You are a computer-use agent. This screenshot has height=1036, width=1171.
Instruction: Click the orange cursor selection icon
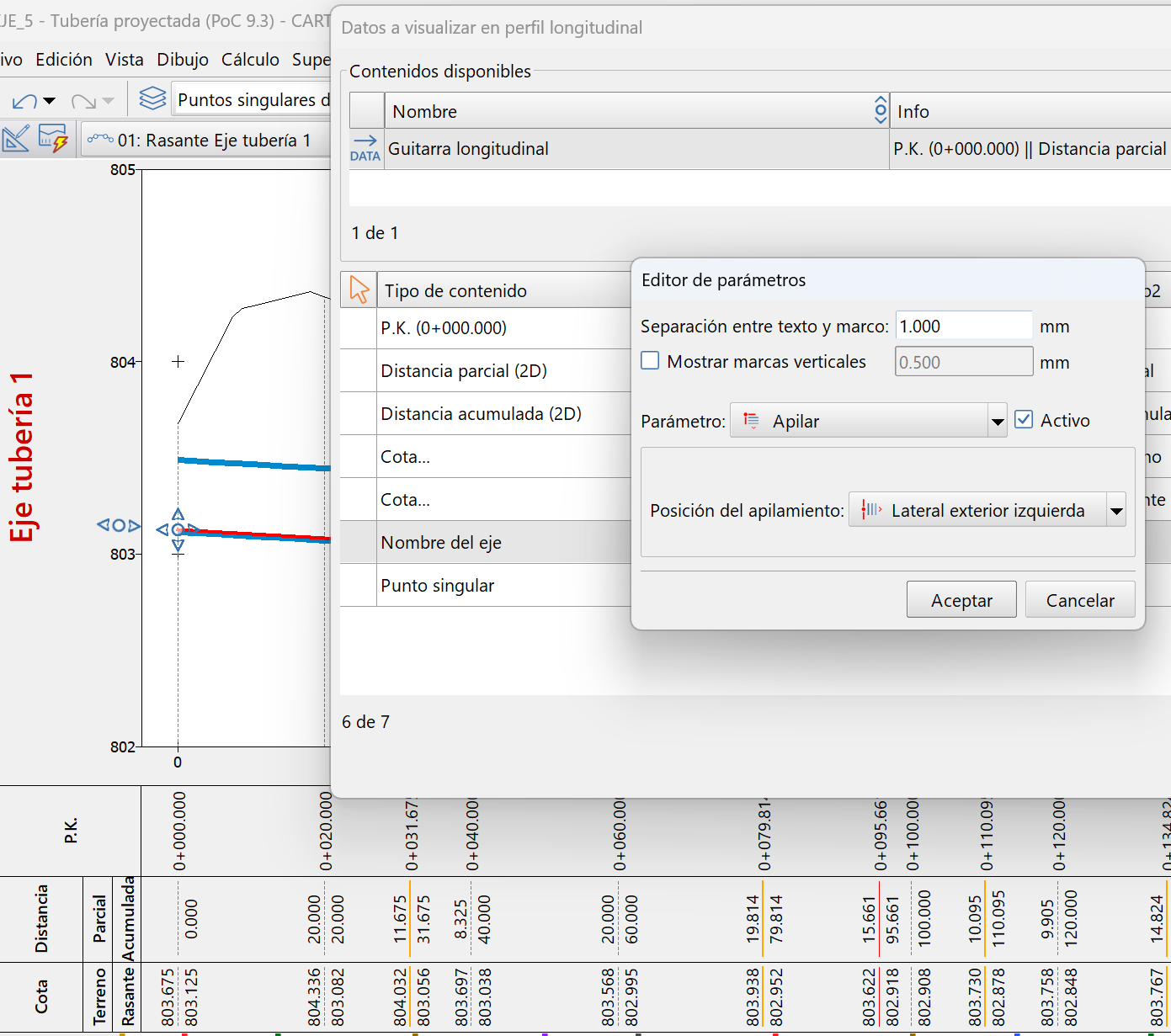tap(359, 290)
